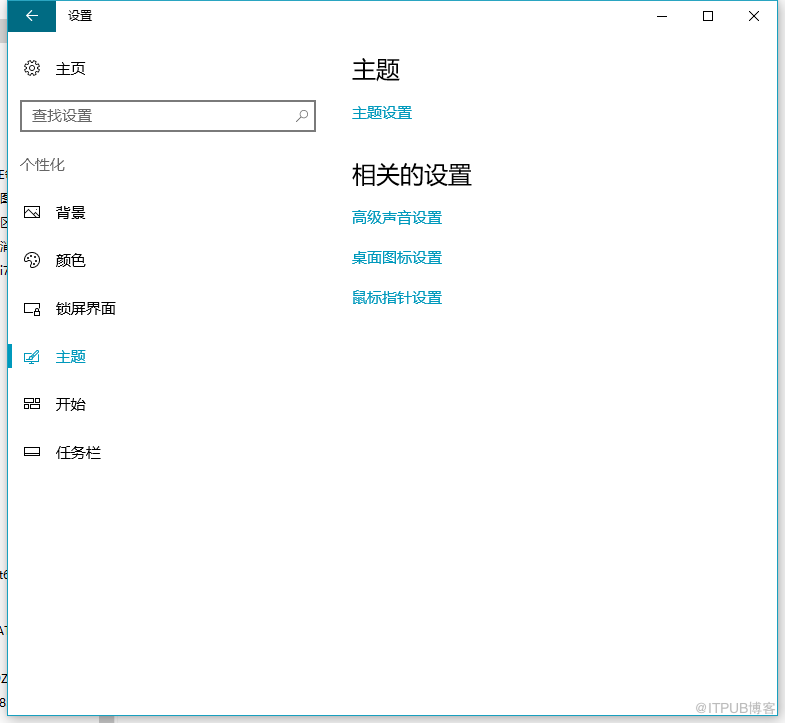Open the 桌面图标设置 link

pos(397,258)
